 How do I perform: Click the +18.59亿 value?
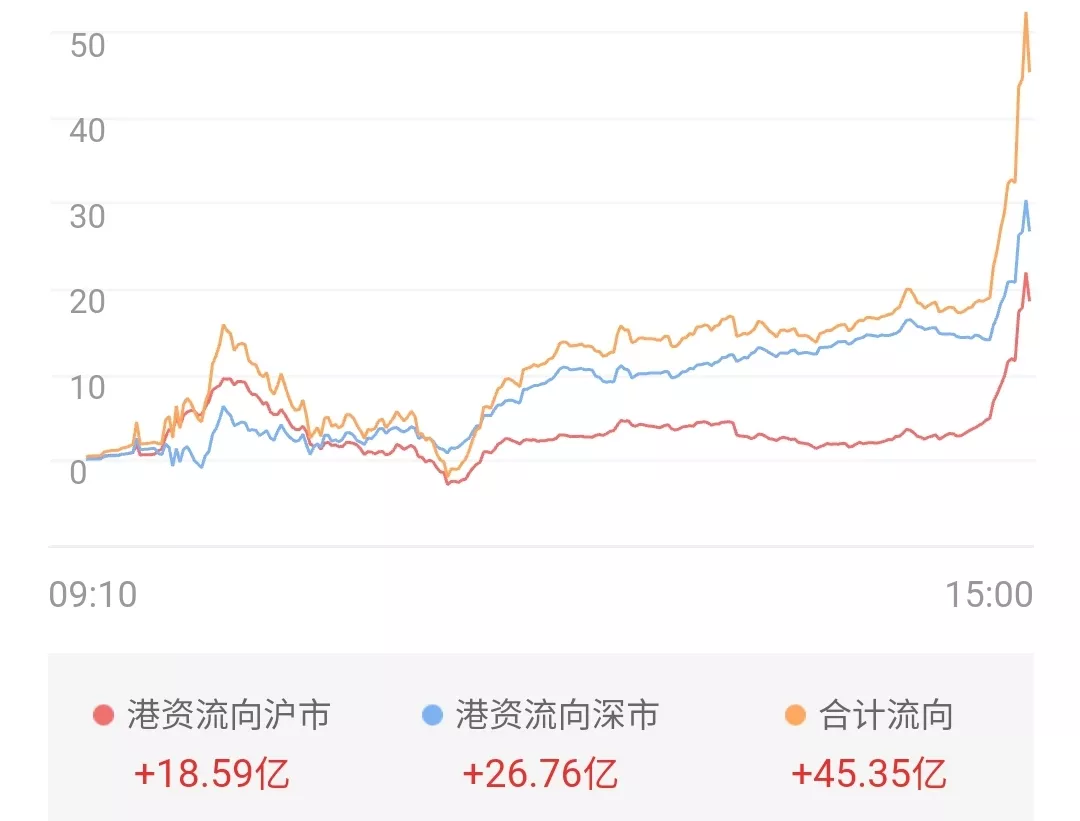tap(211, 773)
